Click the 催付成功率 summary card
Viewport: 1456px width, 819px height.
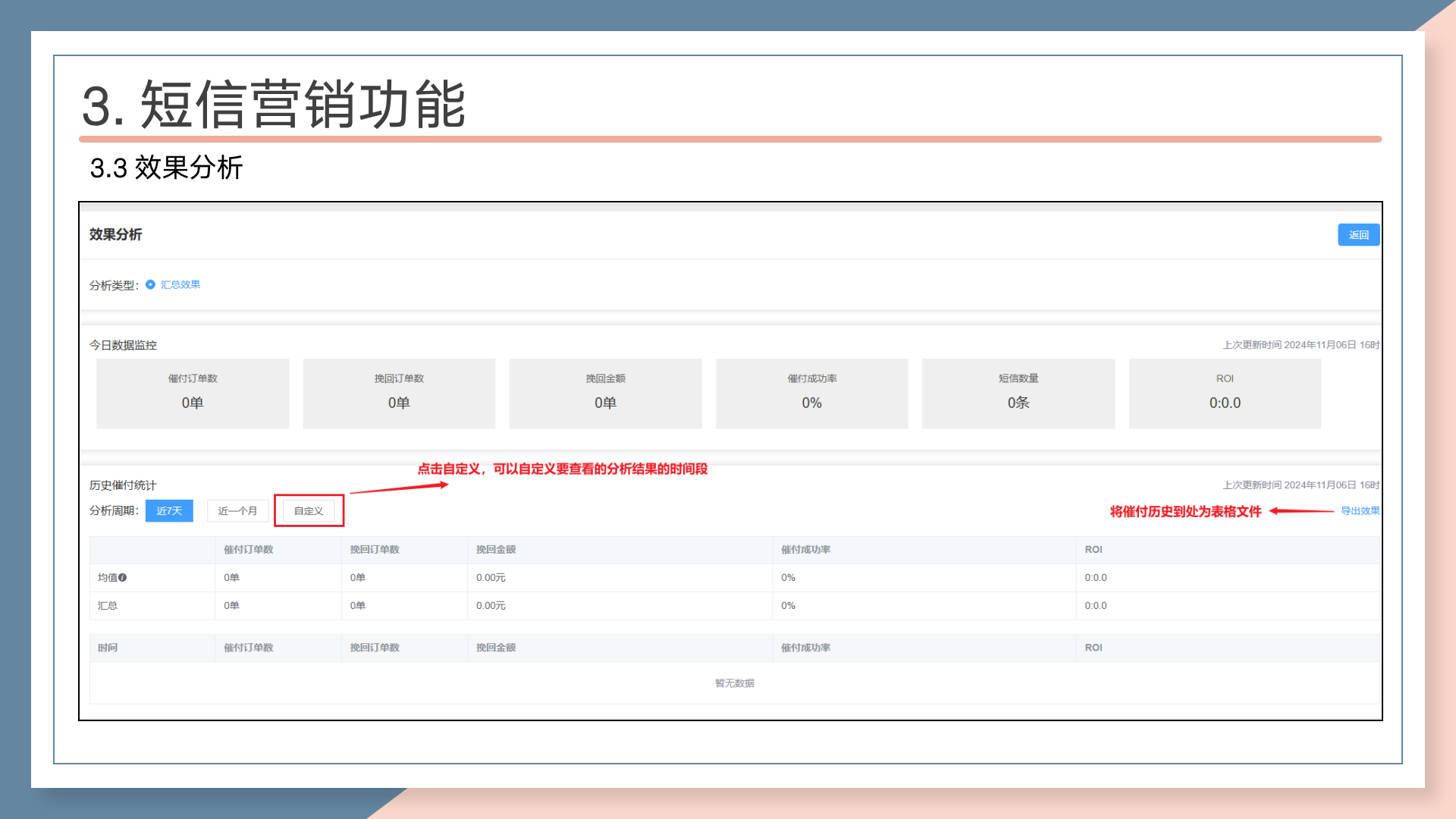[811, 394]
